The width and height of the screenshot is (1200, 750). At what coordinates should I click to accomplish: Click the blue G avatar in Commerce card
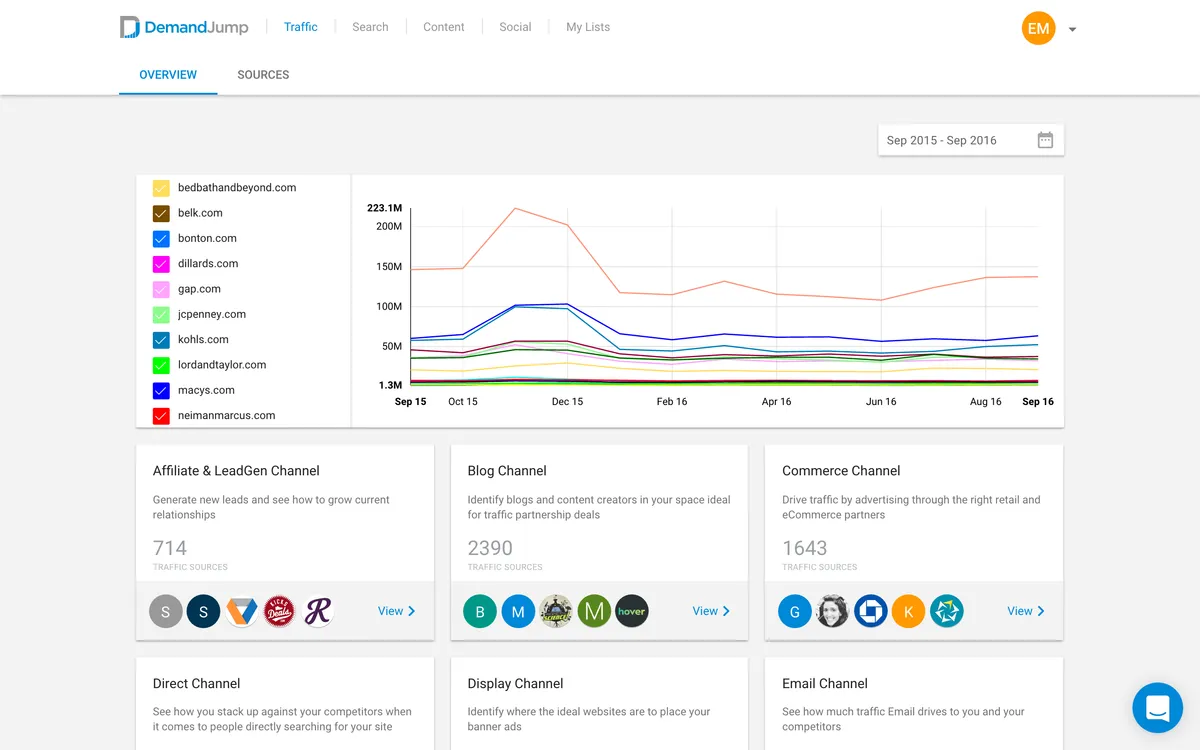795,611
